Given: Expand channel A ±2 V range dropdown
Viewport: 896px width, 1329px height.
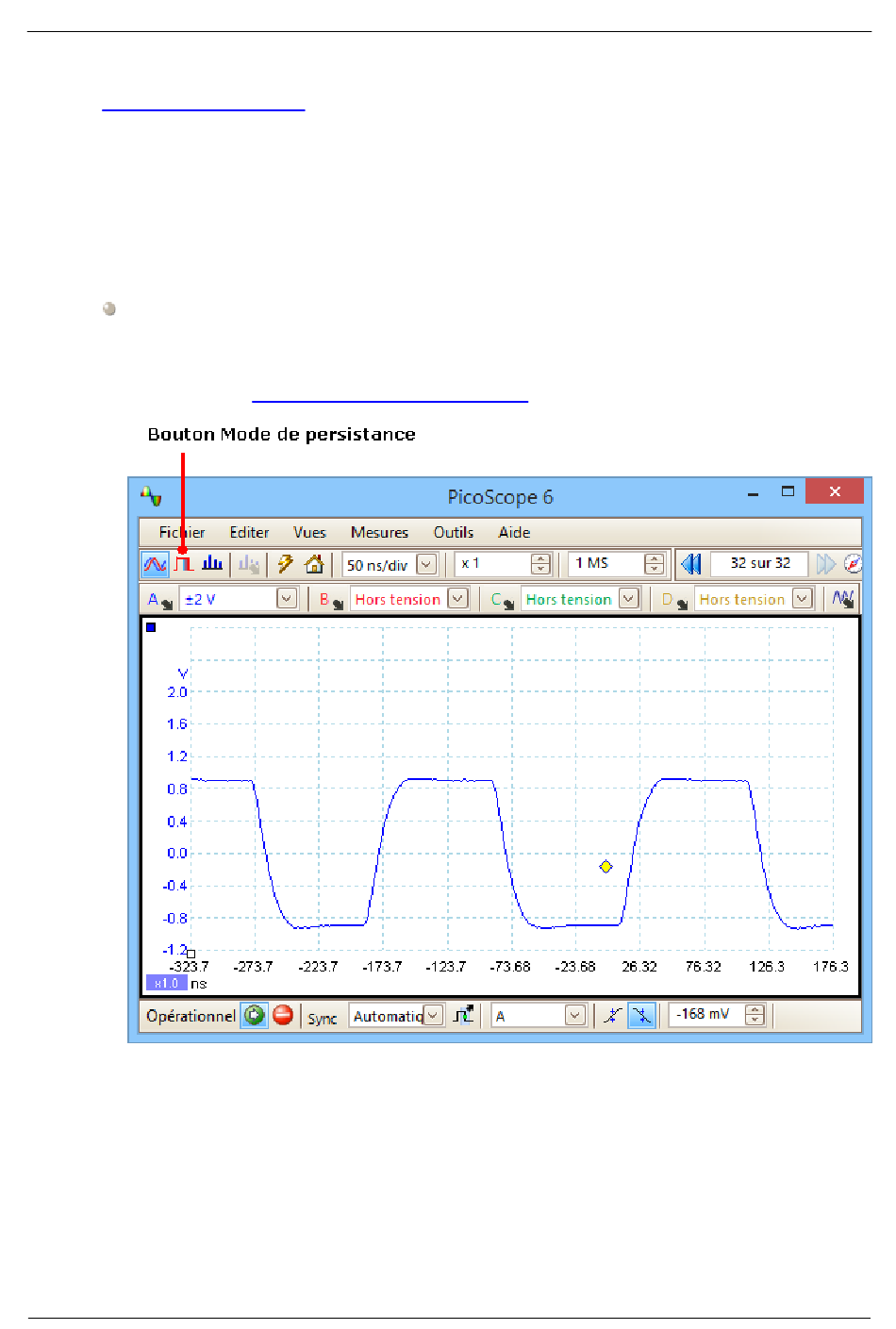Looking at the screenshot, I should 287,599.
